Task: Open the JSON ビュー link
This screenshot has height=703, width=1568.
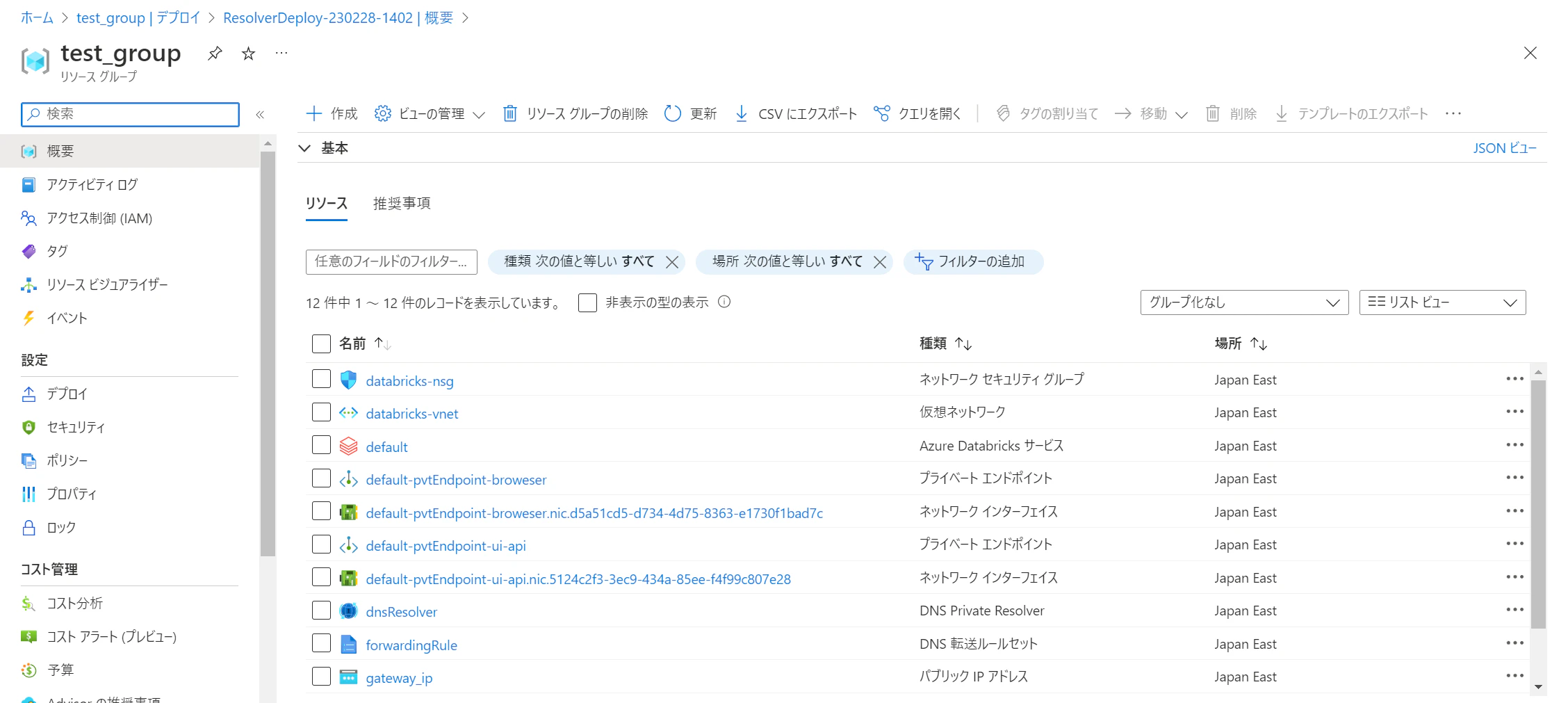Action: [1505, 148]
